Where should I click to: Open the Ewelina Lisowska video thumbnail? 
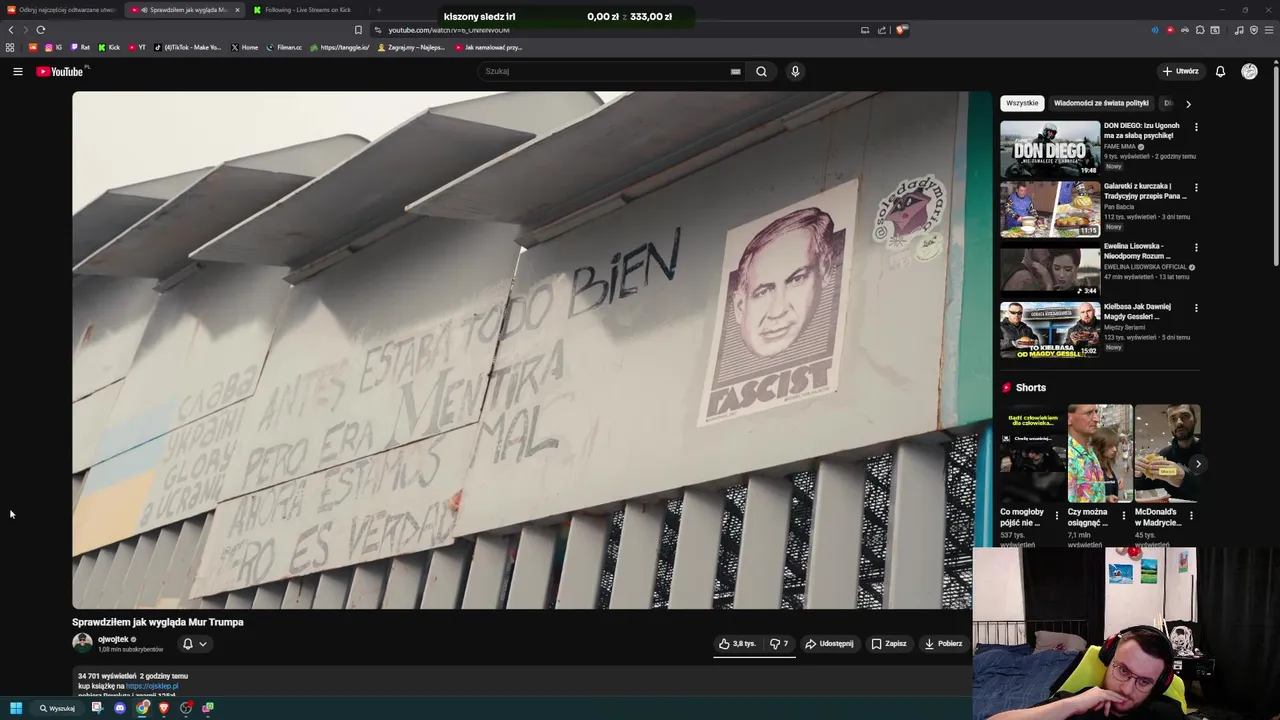coord(1050,268)
